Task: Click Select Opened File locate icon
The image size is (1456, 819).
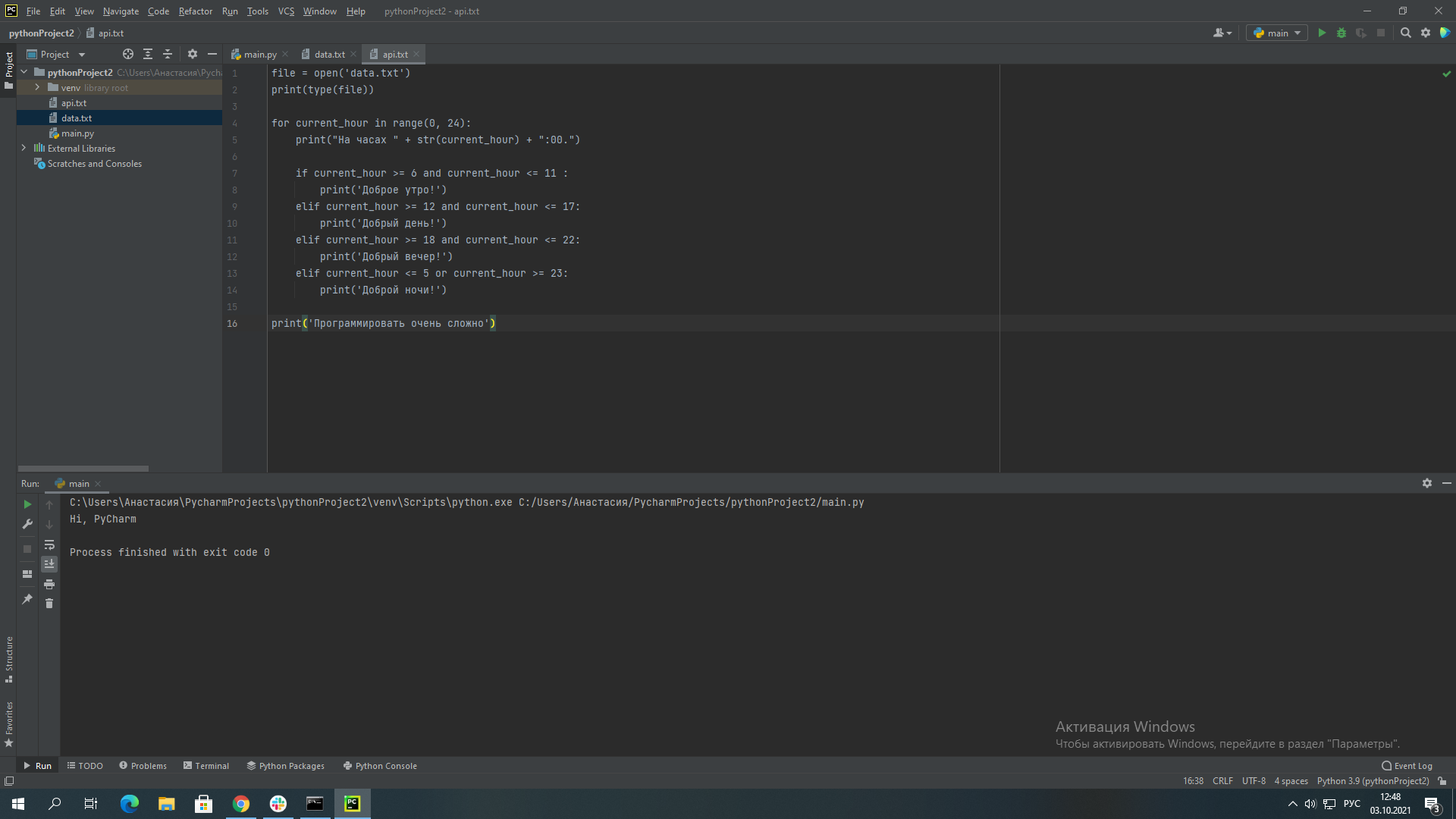Action: 128,55
